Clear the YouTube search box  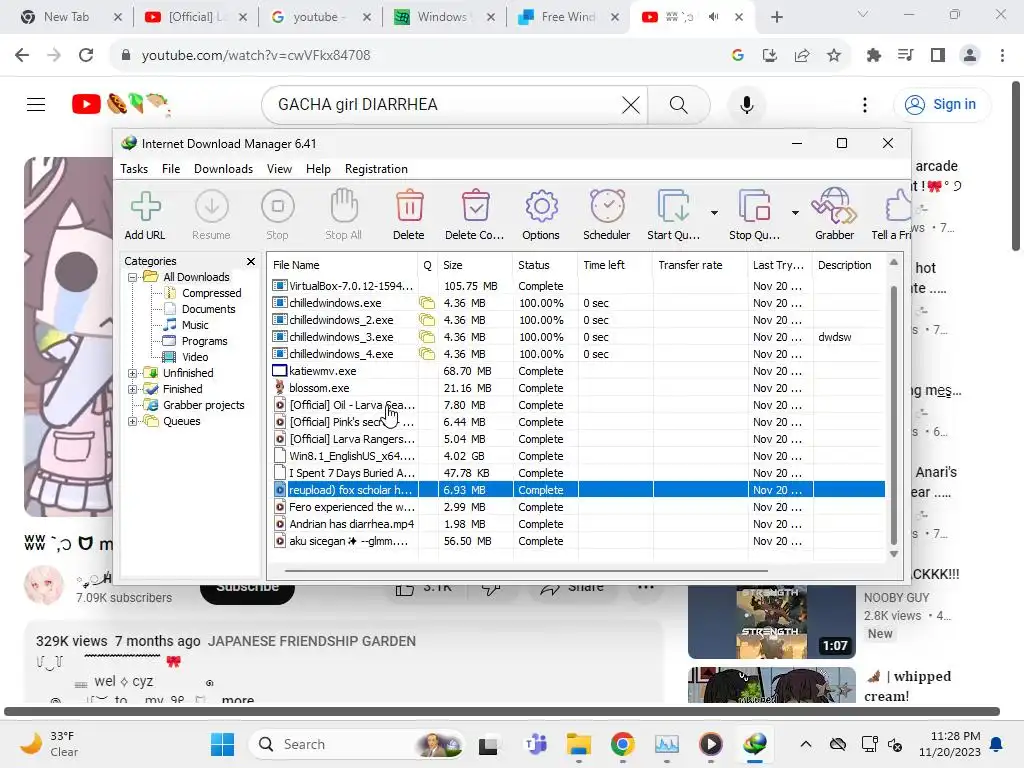tap(631, 104)
